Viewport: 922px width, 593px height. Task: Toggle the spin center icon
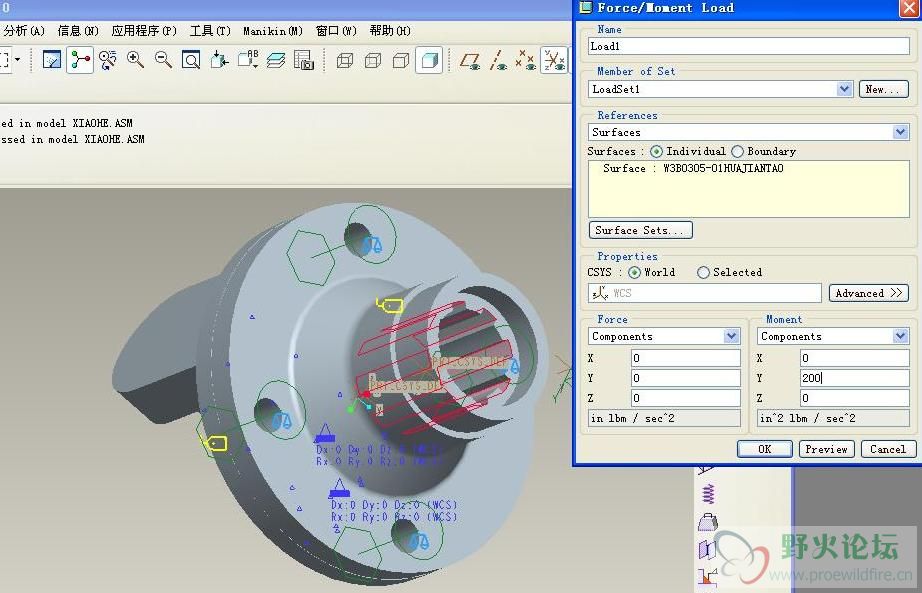(80, 59)
